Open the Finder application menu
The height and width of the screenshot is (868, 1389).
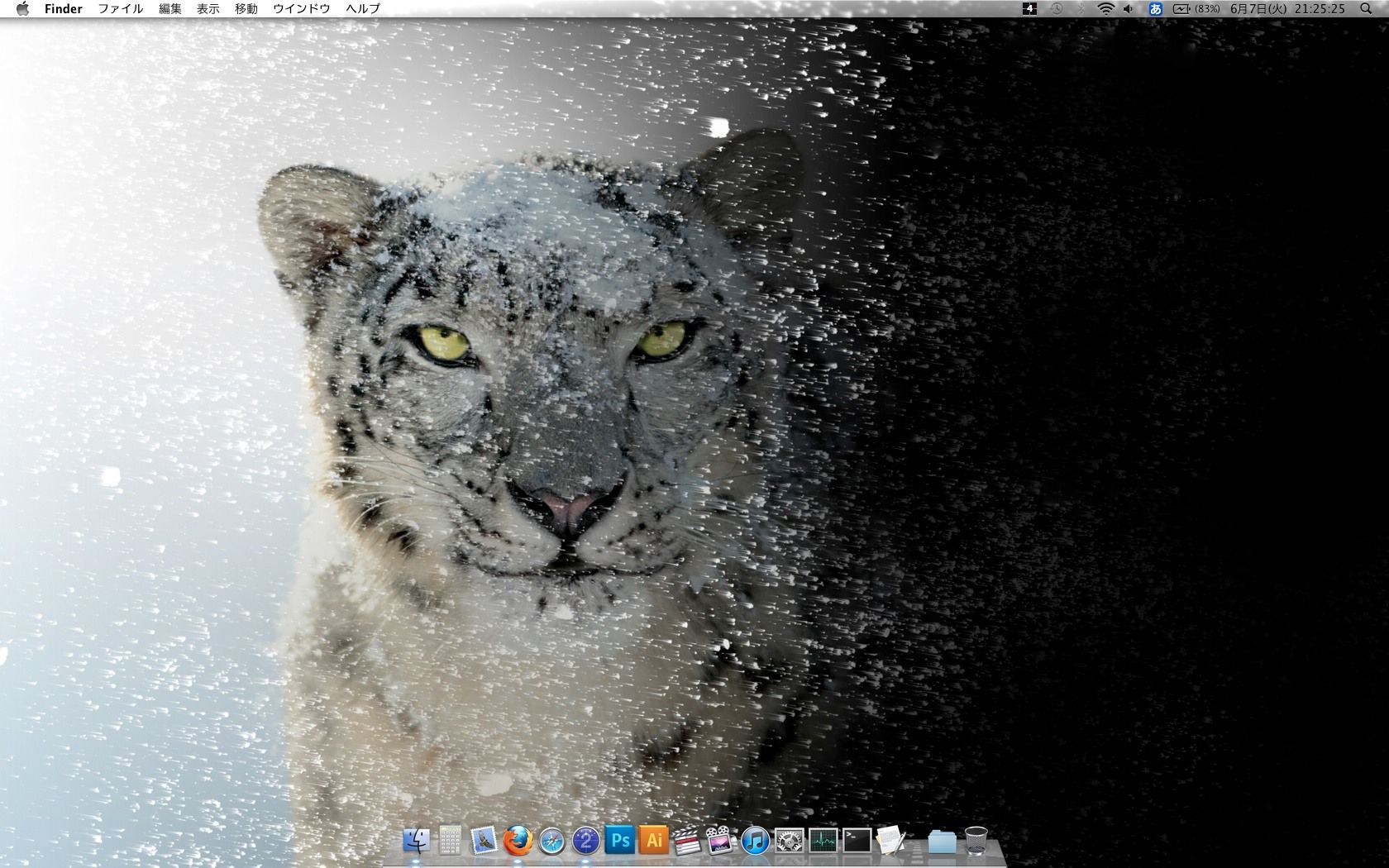(x=64, y=8)
